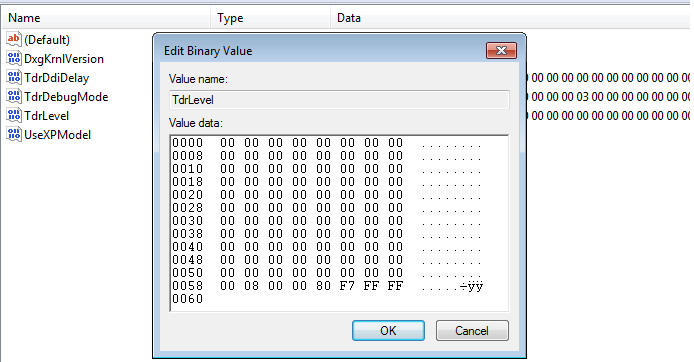Select the DxgKrnlVersion binary icon

(x=14, y=58)
